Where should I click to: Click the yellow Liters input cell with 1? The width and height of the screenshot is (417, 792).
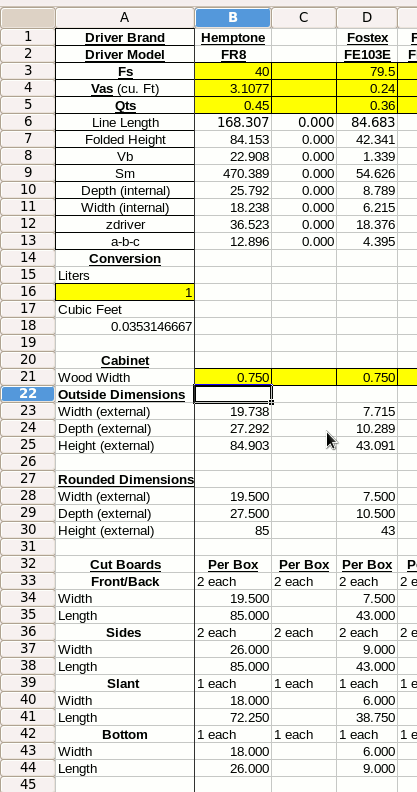pyautogui.click(x=125, y=292)
